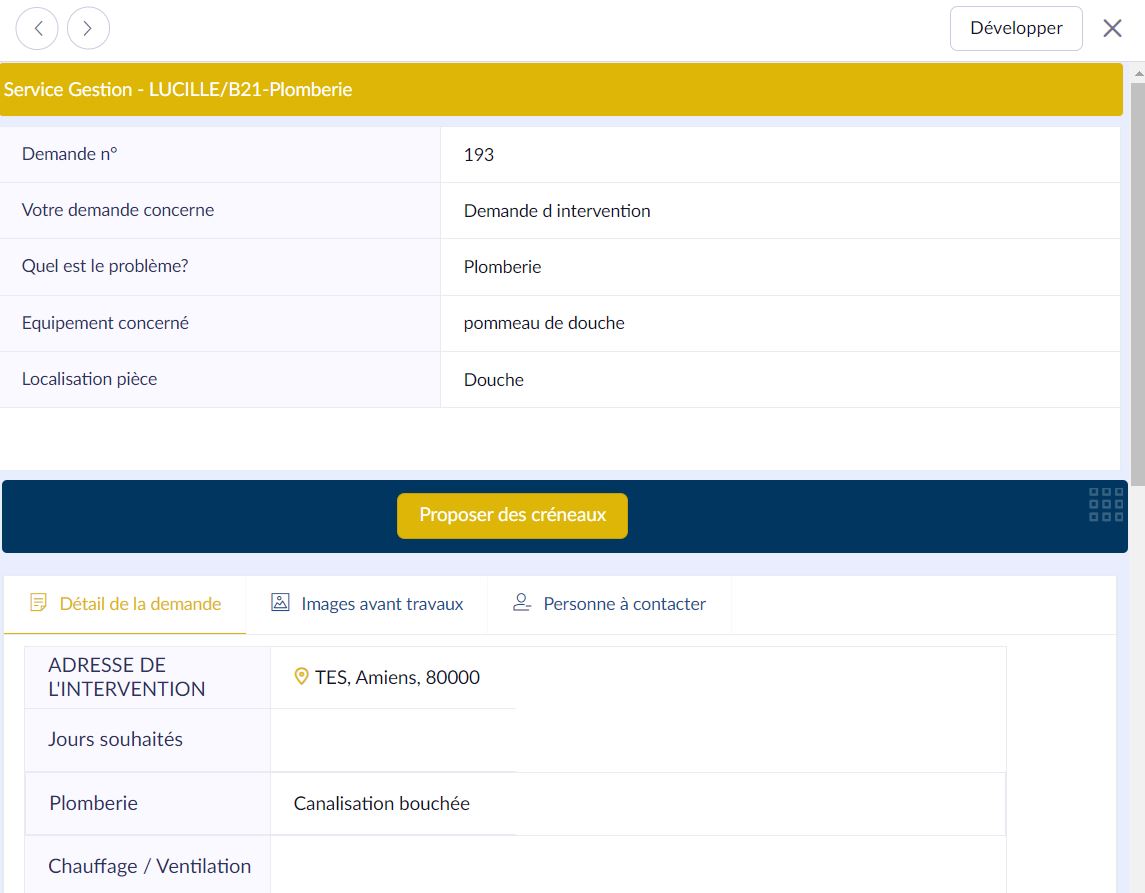
Task: Click the Douche value in Localisation pièce
Action: coord(494,380)
